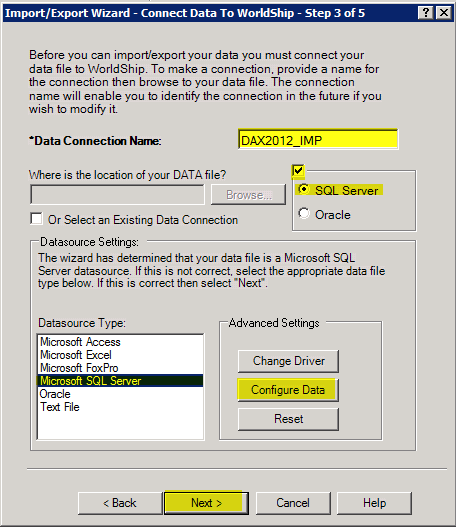Choose Microsoft Excel in Datasource Type list
The height and width of the screenshot is (527, 456).
point(120,355)
